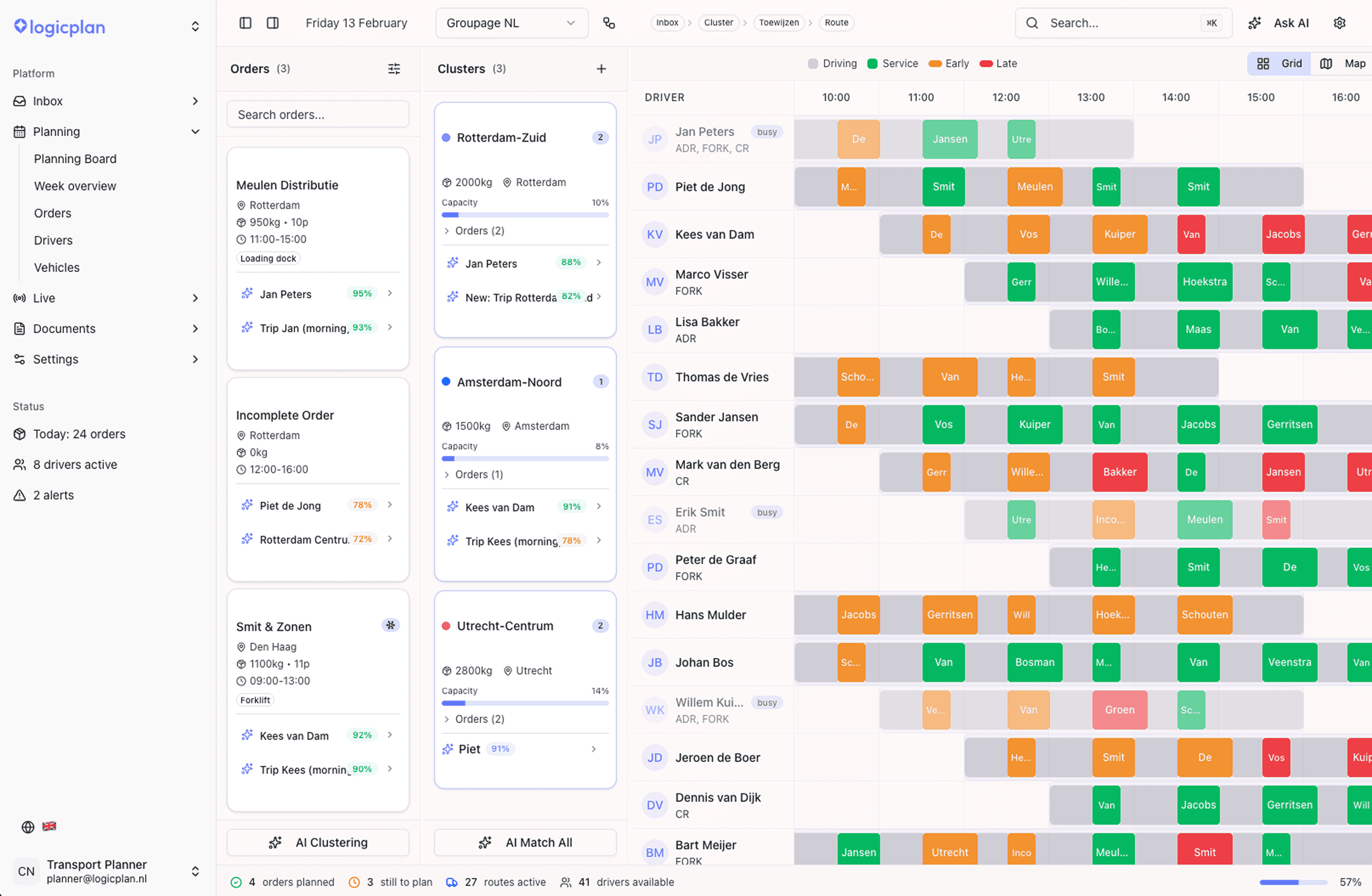Collapse the Planning sidebar section
This screenshot has width=1372, height=896.
pyautogui.click(x=195, y=131)
